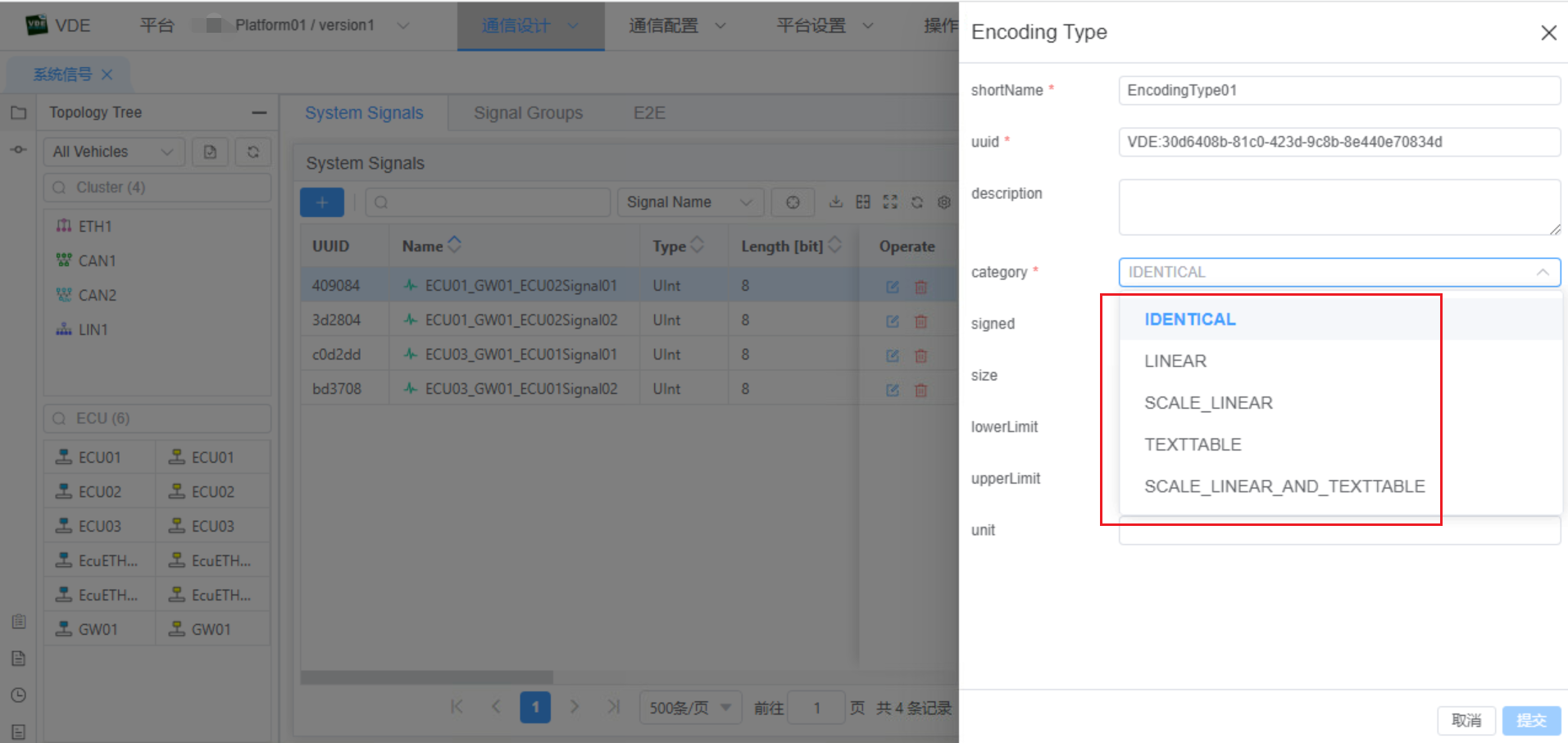Collapse the Topology Tree panel
This screenshot has height=743, width=1568.
click(x=258, y=112)
